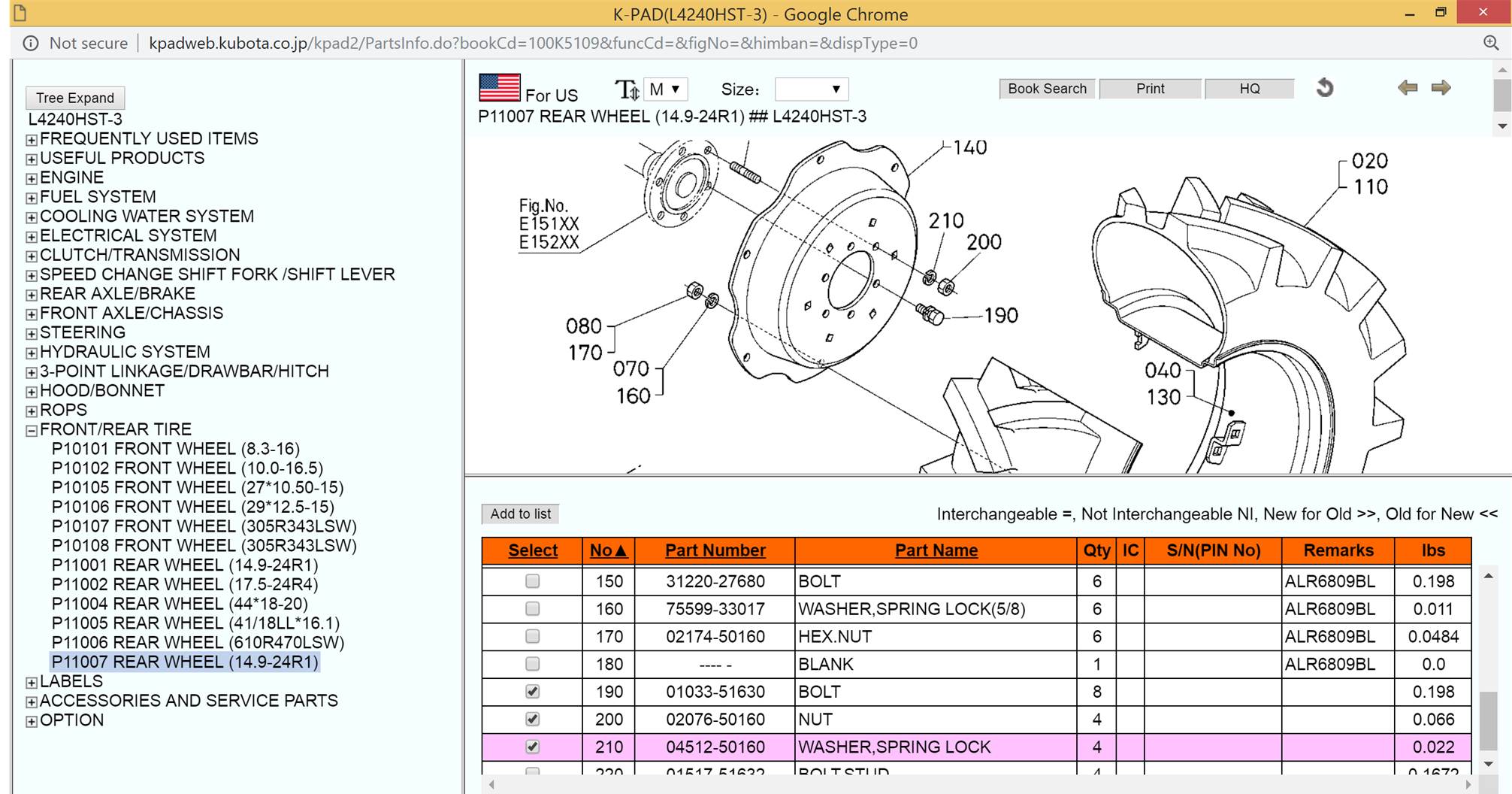Screen dimensions: 1512x794
Task: Click the site information icon in address bar
Action: click(31, 43)
